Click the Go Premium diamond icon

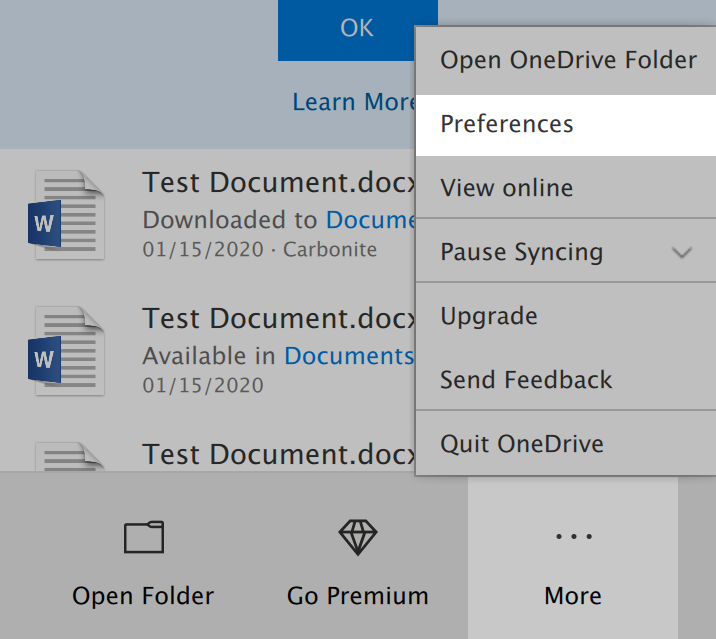(357, 537)
